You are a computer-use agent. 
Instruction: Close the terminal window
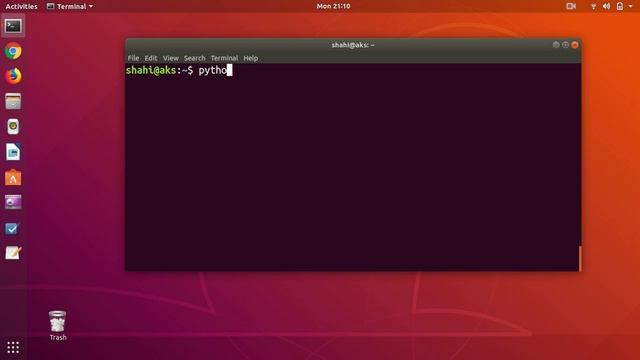point(575,44)
